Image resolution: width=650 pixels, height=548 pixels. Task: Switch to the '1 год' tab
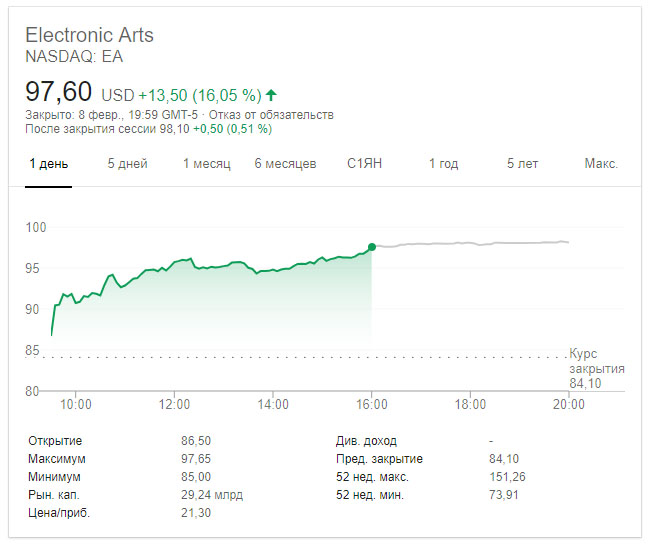click(443, 164)
